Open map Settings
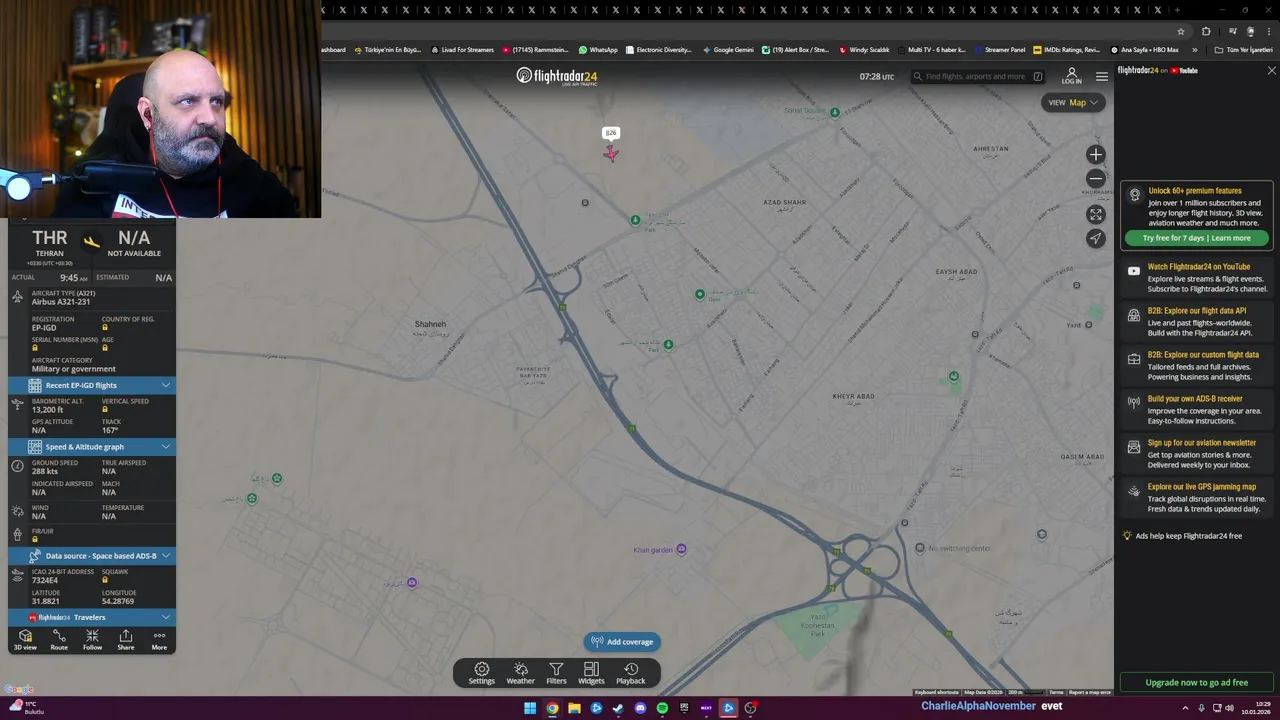1280x720 pixels. tap(482, 673)
